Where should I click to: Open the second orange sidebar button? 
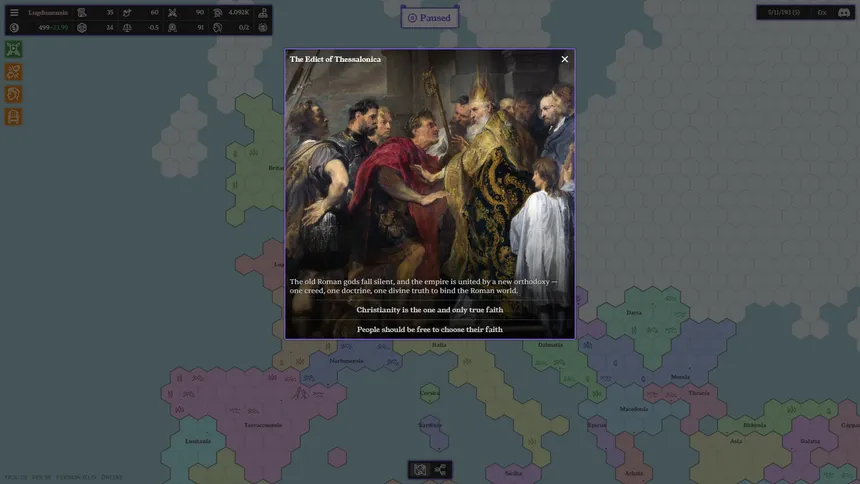[14, 72]
